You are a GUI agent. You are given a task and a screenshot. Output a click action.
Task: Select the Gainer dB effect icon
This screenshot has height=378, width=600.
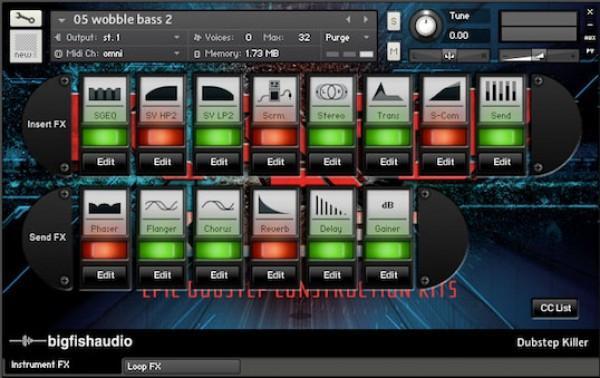(388, 206)
